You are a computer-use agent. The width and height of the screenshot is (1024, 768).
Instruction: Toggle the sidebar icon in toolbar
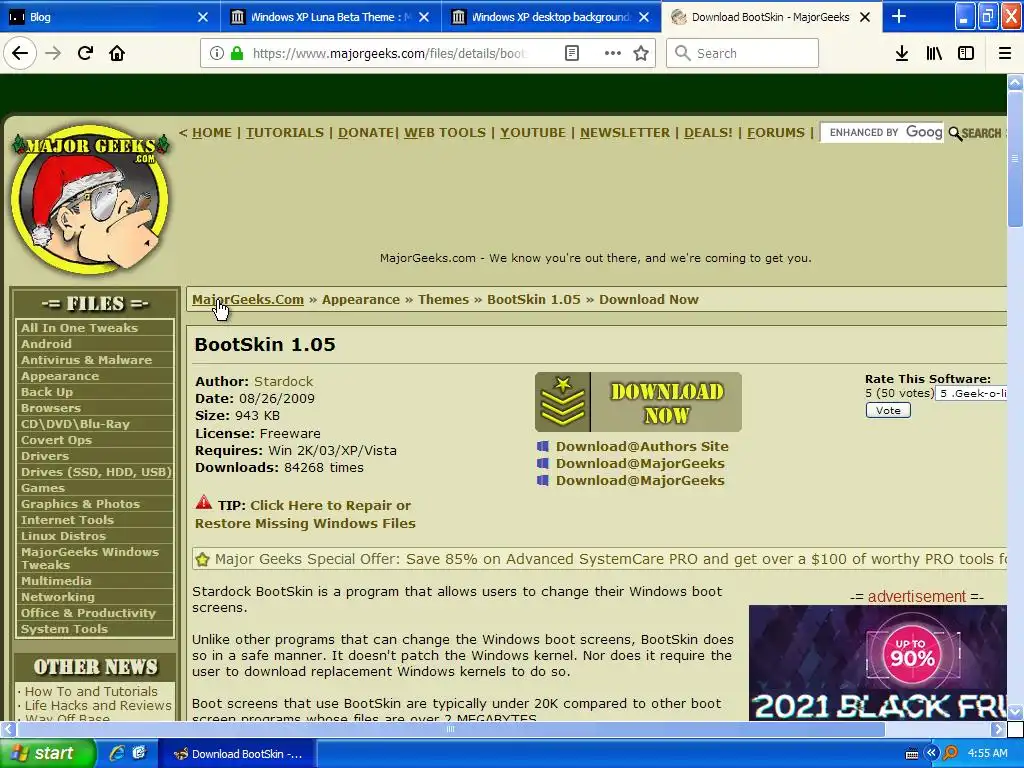(x=966, y=53)
